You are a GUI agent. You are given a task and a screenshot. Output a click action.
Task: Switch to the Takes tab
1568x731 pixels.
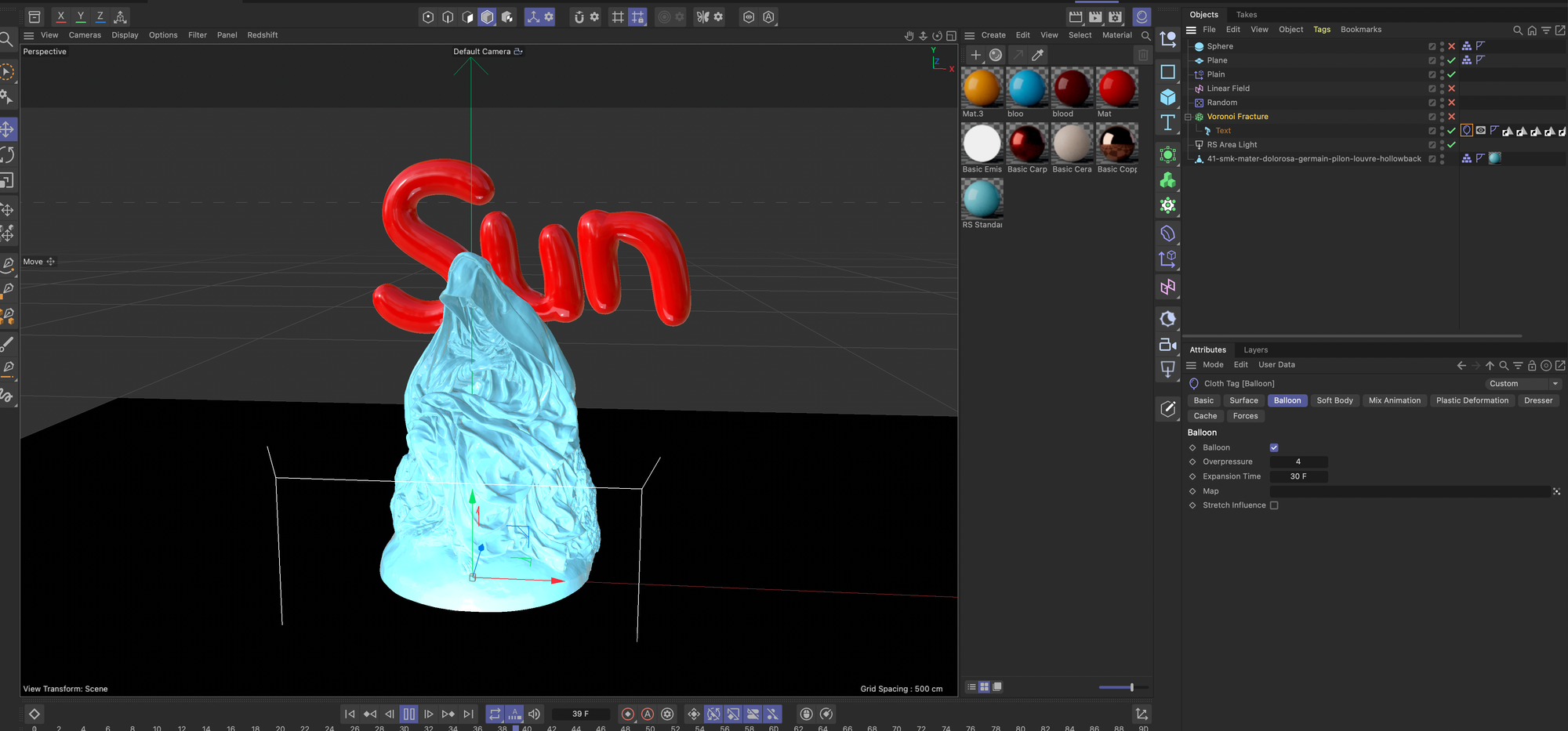1246,15
